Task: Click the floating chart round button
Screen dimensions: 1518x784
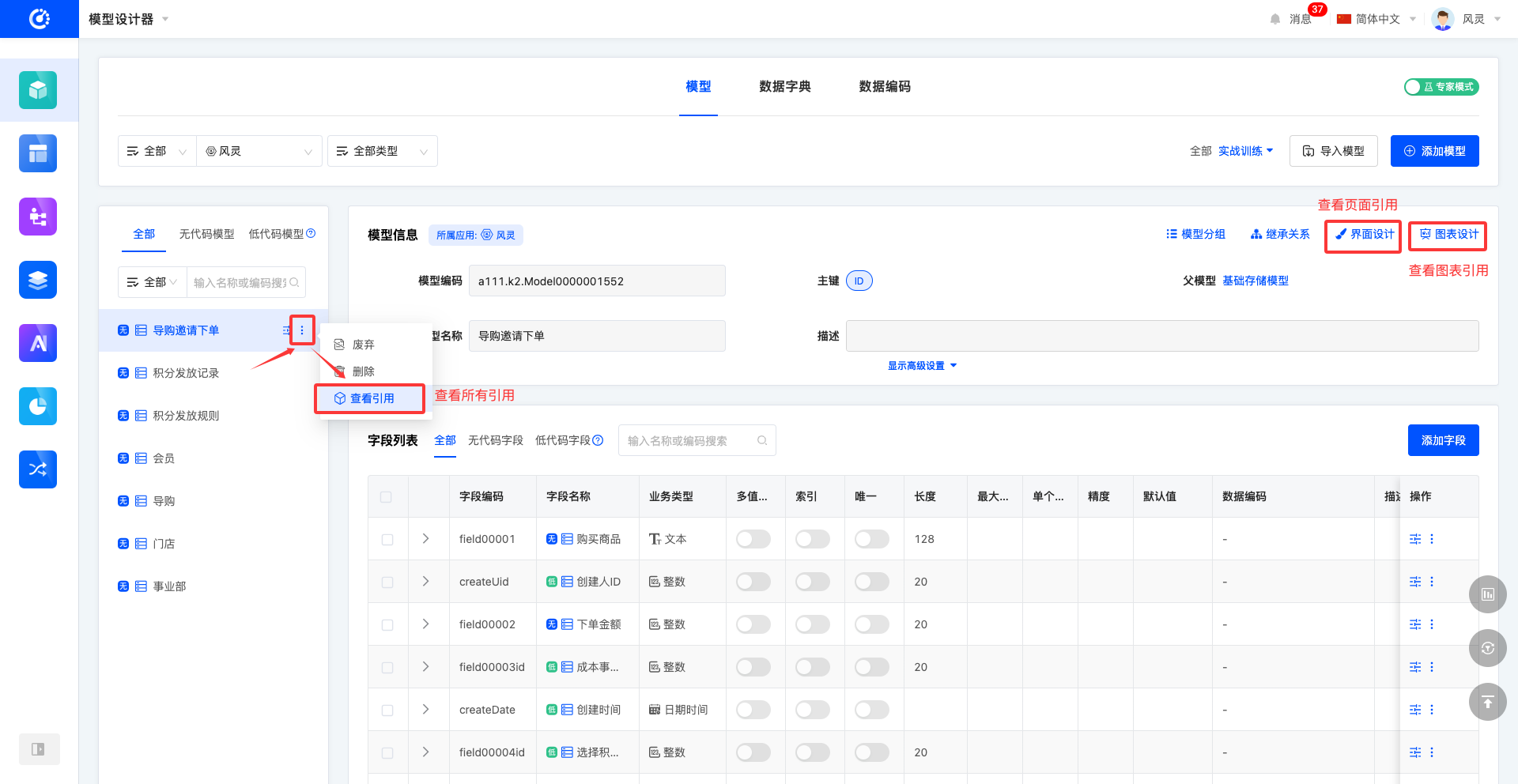Action: (1488, 594)
